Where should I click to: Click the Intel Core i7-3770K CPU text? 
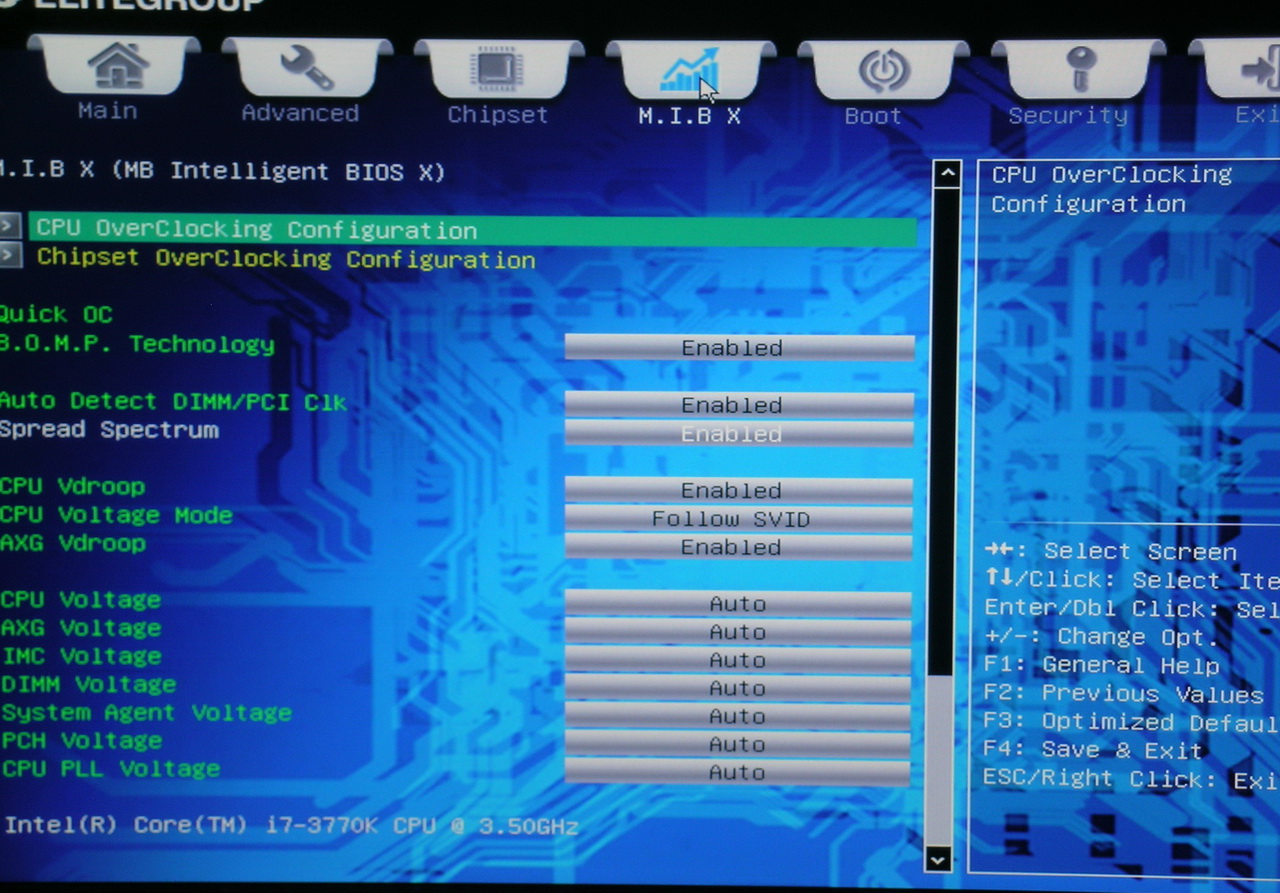coord(292,827)
